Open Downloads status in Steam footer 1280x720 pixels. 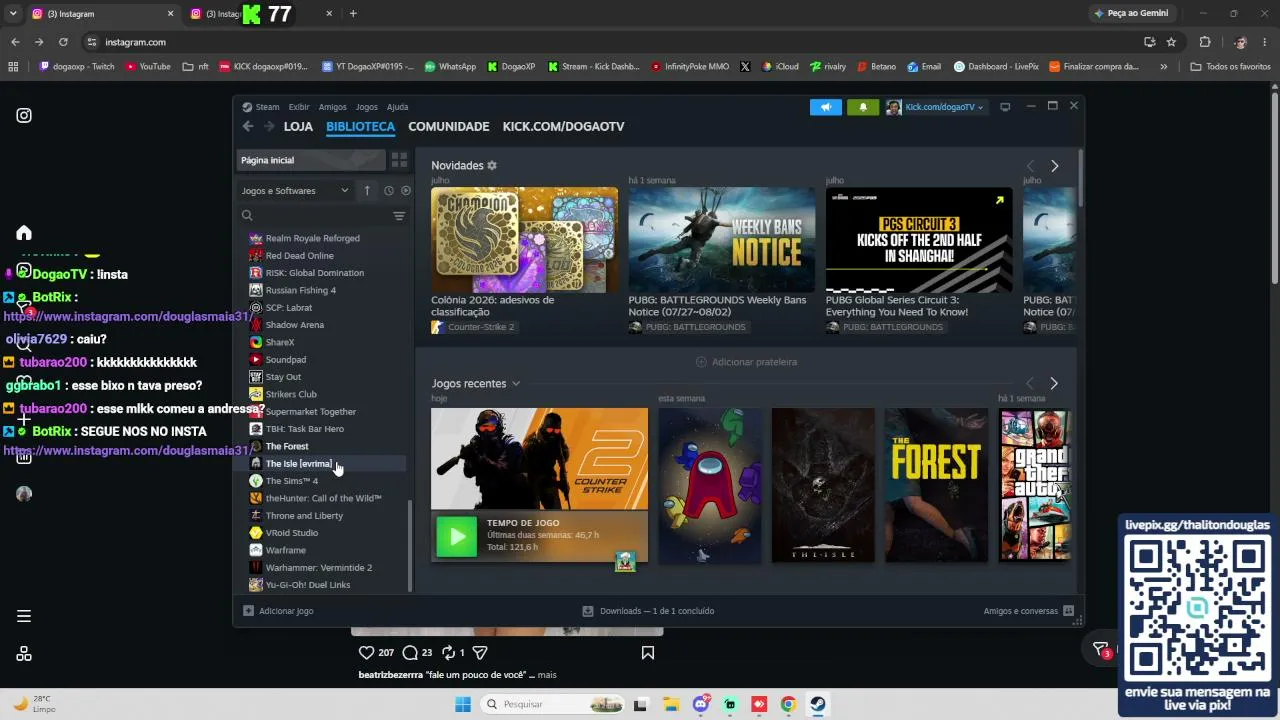point(648,611)
